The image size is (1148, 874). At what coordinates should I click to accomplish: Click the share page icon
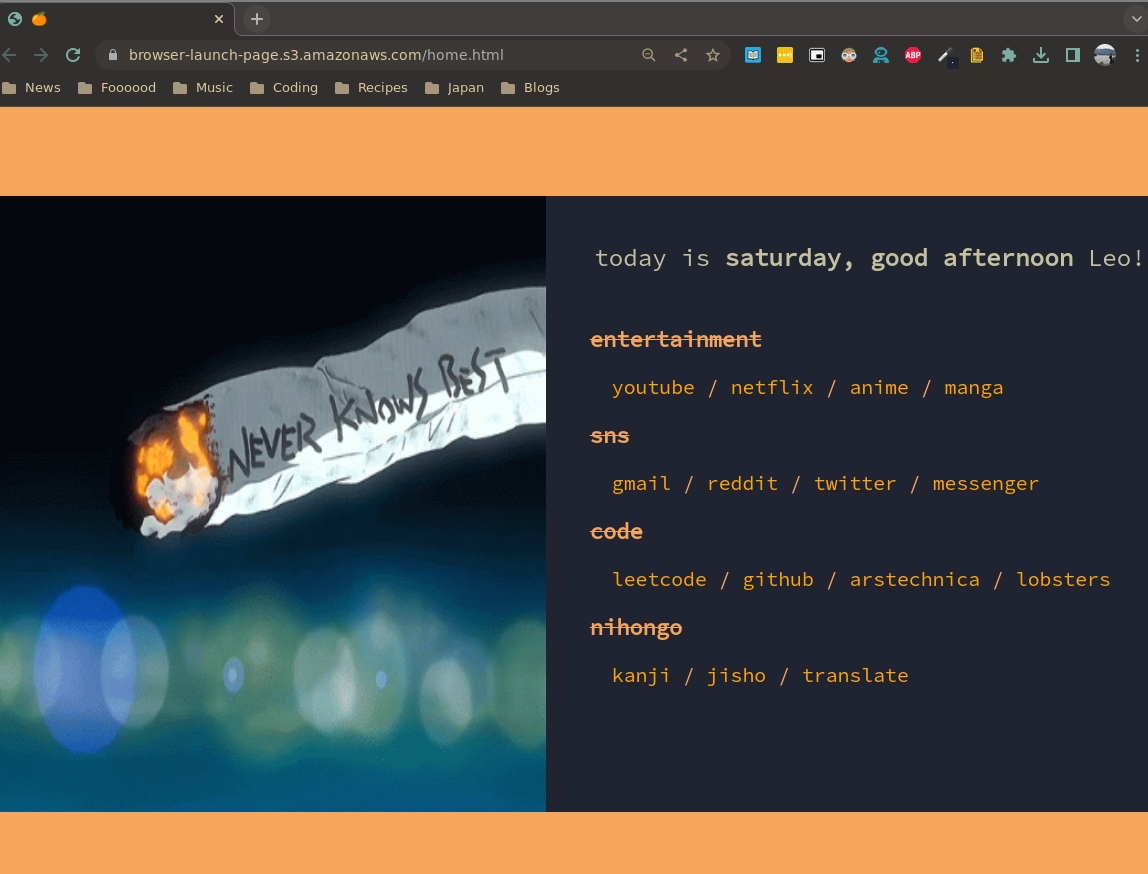click(681, 55)
